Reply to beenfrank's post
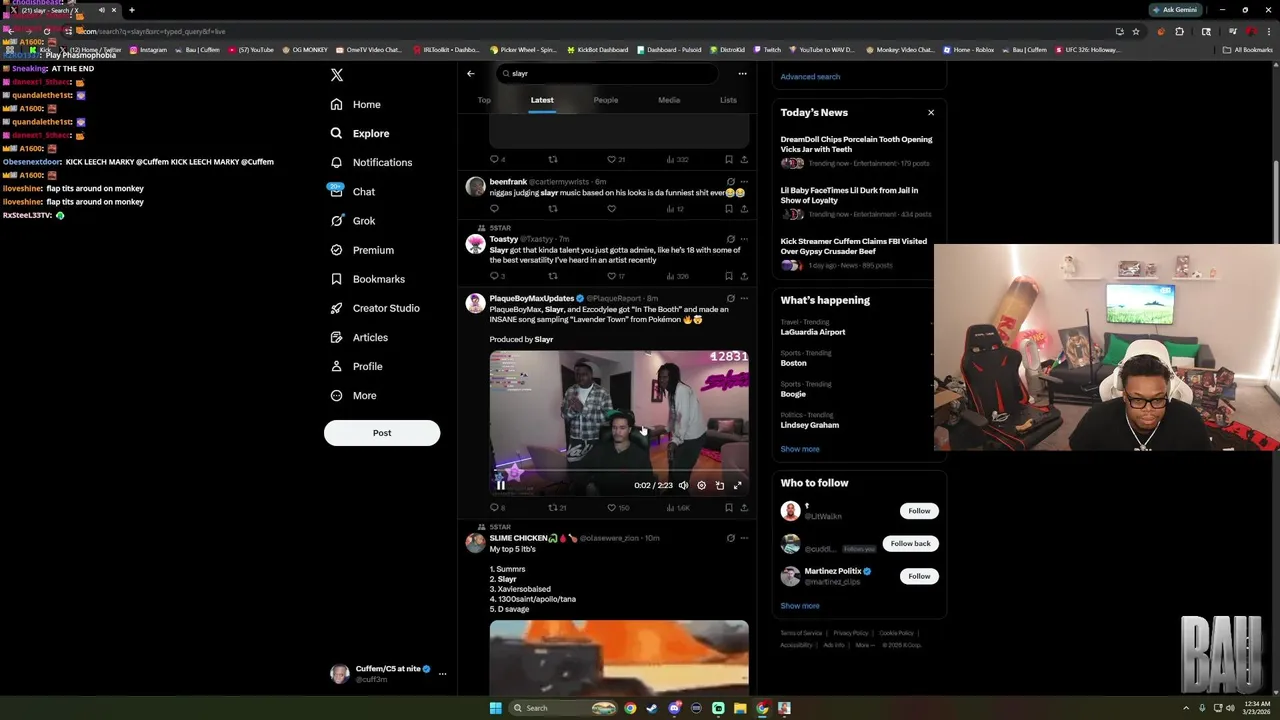The height and width of the screenshot is (720, 1280). point(494,209)
